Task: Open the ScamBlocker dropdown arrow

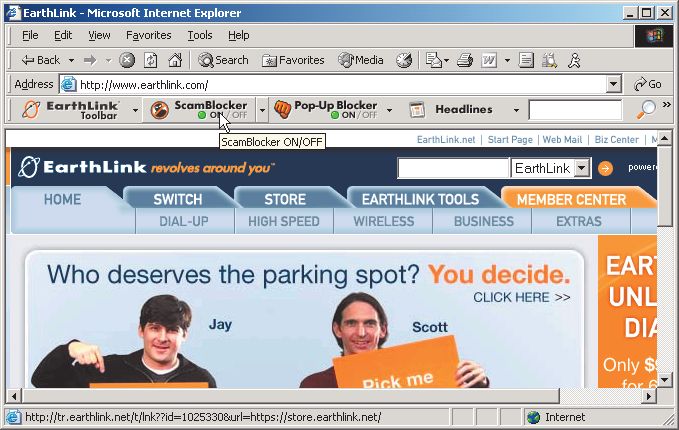Action: 262,110
